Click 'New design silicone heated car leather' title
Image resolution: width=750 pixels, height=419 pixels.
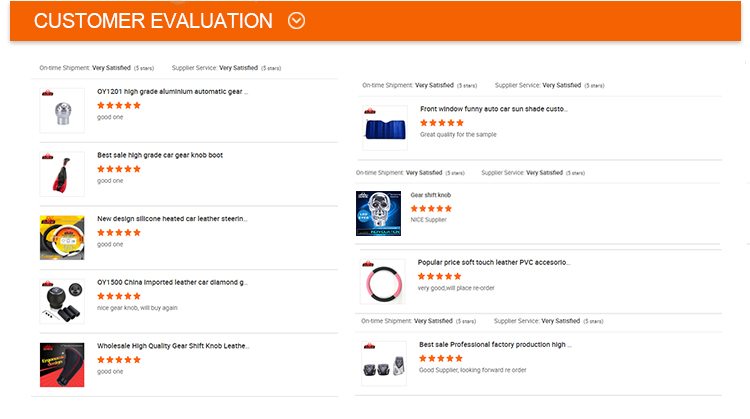click(172, 218)
